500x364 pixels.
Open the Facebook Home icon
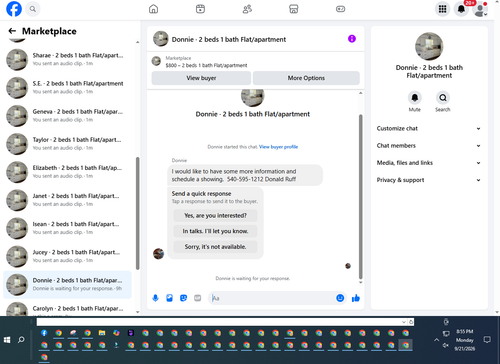click(x=153, y=9)
